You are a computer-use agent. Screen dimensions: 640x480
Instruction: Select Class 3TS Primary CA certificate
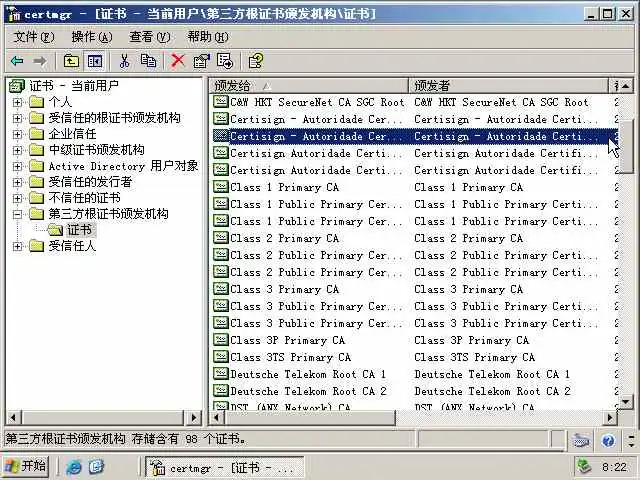[x=291, y=357]
